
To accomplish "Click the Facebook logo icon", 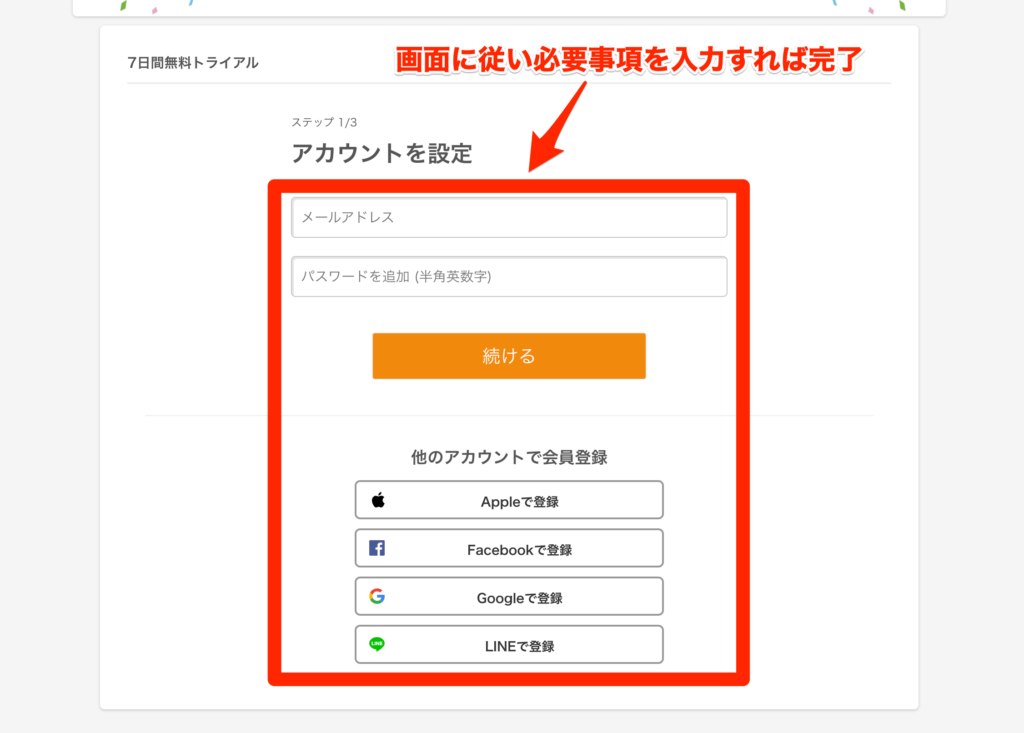I will (377, 547).
